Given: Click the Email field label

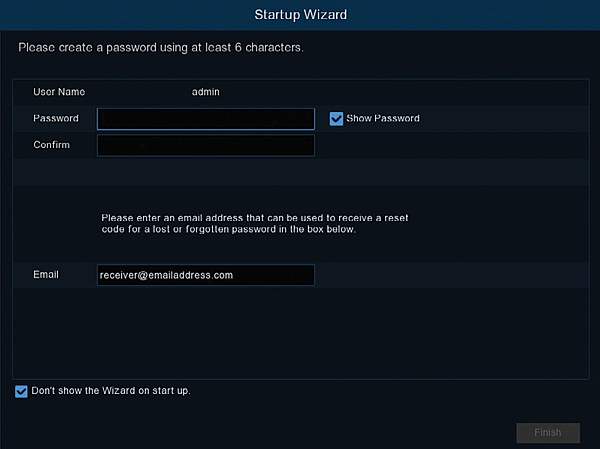Looking at the screenshot, I should tap(46, 274).
